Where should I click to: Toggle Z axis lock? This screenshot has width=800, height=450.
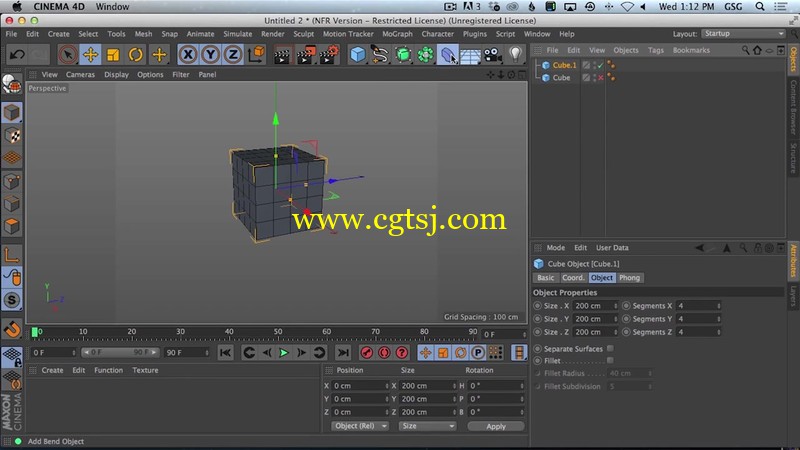click(x=233, y=55)
